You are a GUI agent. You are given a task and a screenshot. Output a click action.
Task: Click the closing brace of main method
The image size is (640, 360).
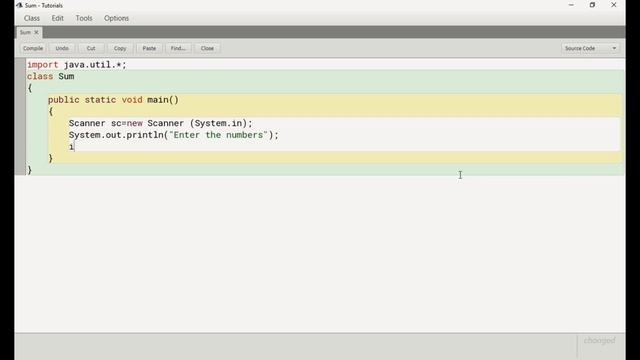click(50, 158)
